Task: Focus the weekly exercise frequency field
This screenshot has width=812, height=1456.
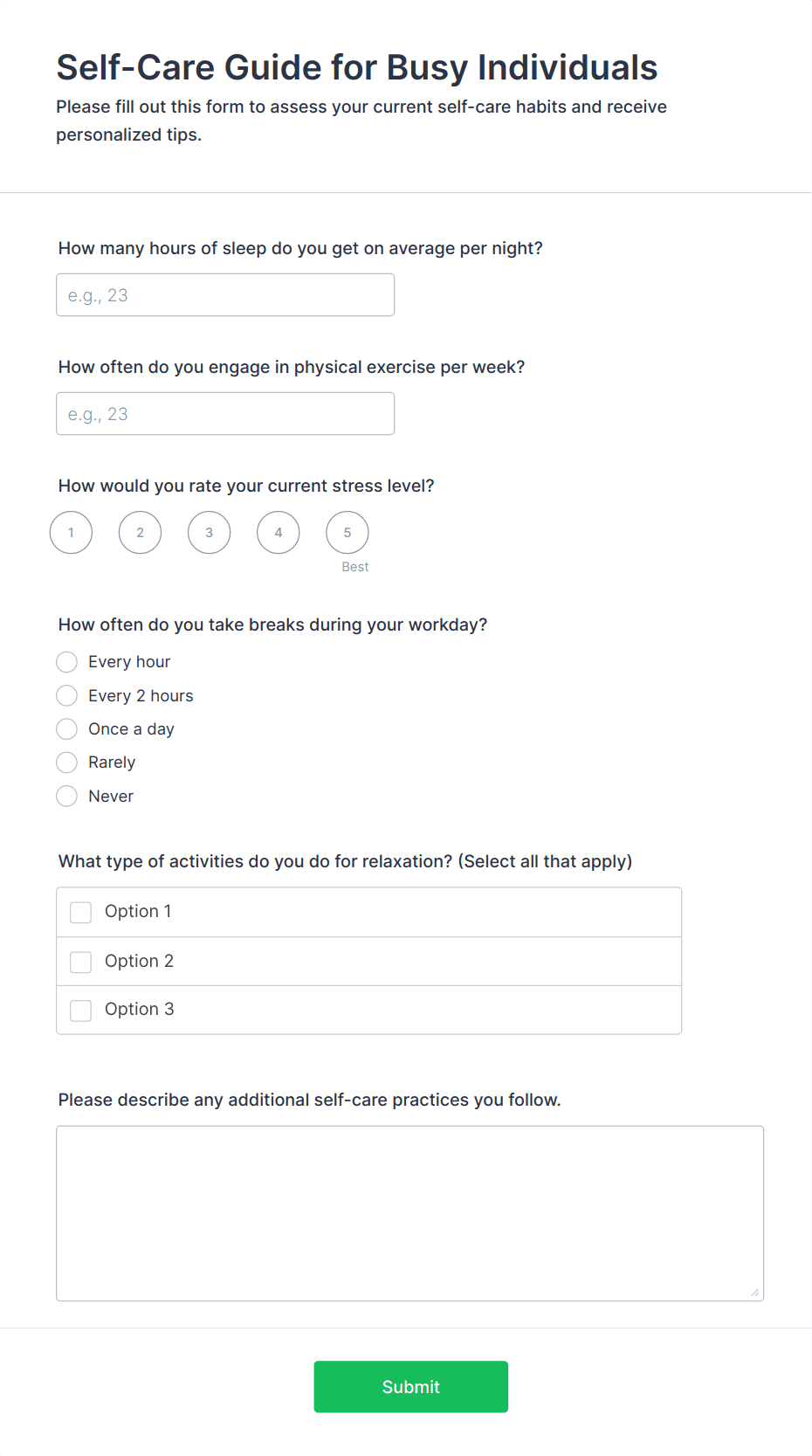Action: pyautogui.click(x=225, y=414)
